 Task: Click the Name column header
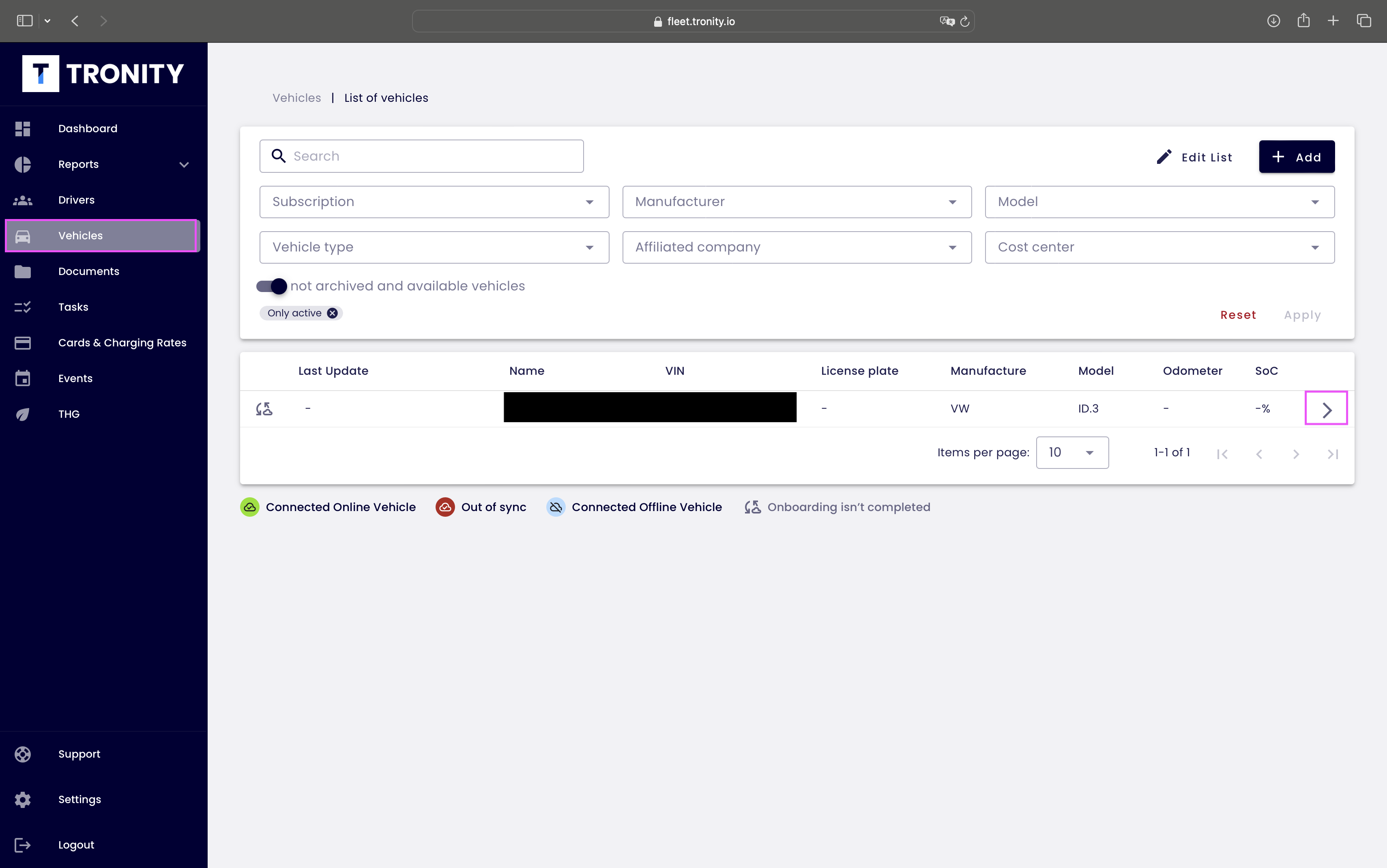527,371
